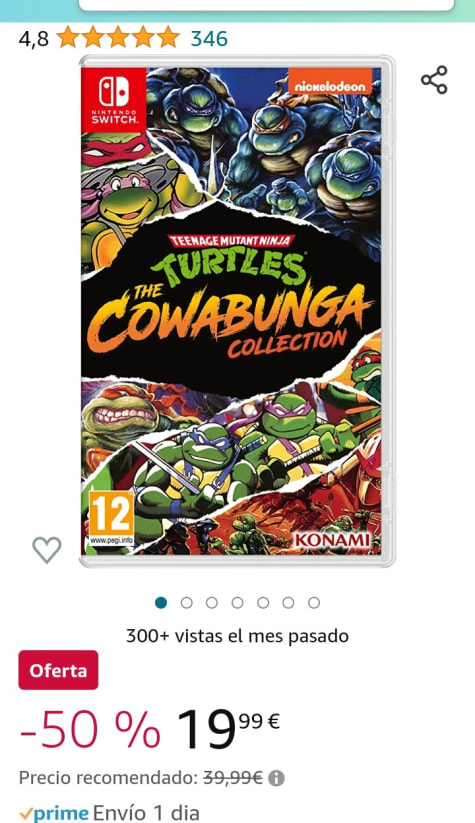Tap the 4,8 rating score

pyautogui.click(x=34, y=39)
